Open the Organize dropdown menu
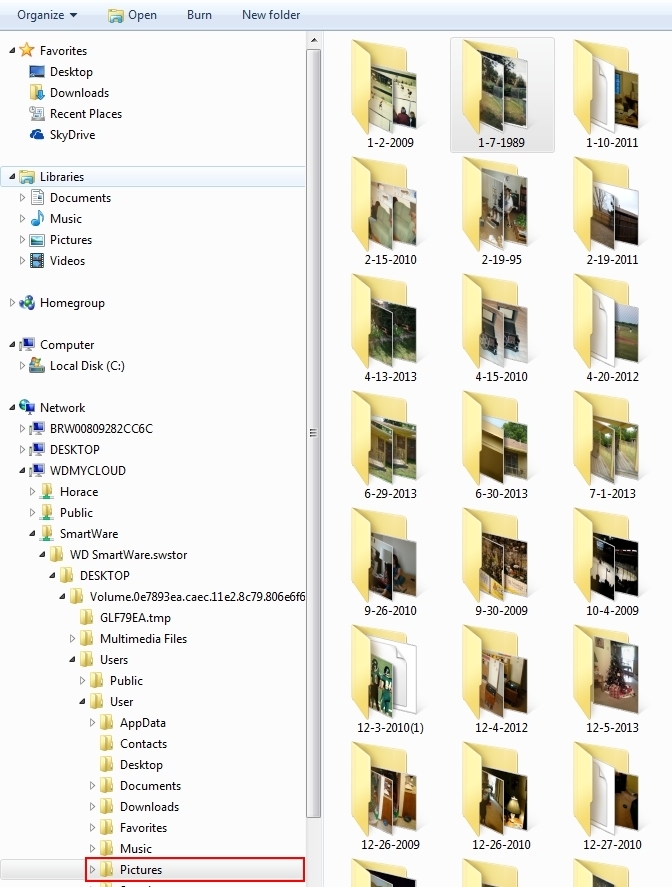Screen dimensions: 672x887 pos(47,15)
